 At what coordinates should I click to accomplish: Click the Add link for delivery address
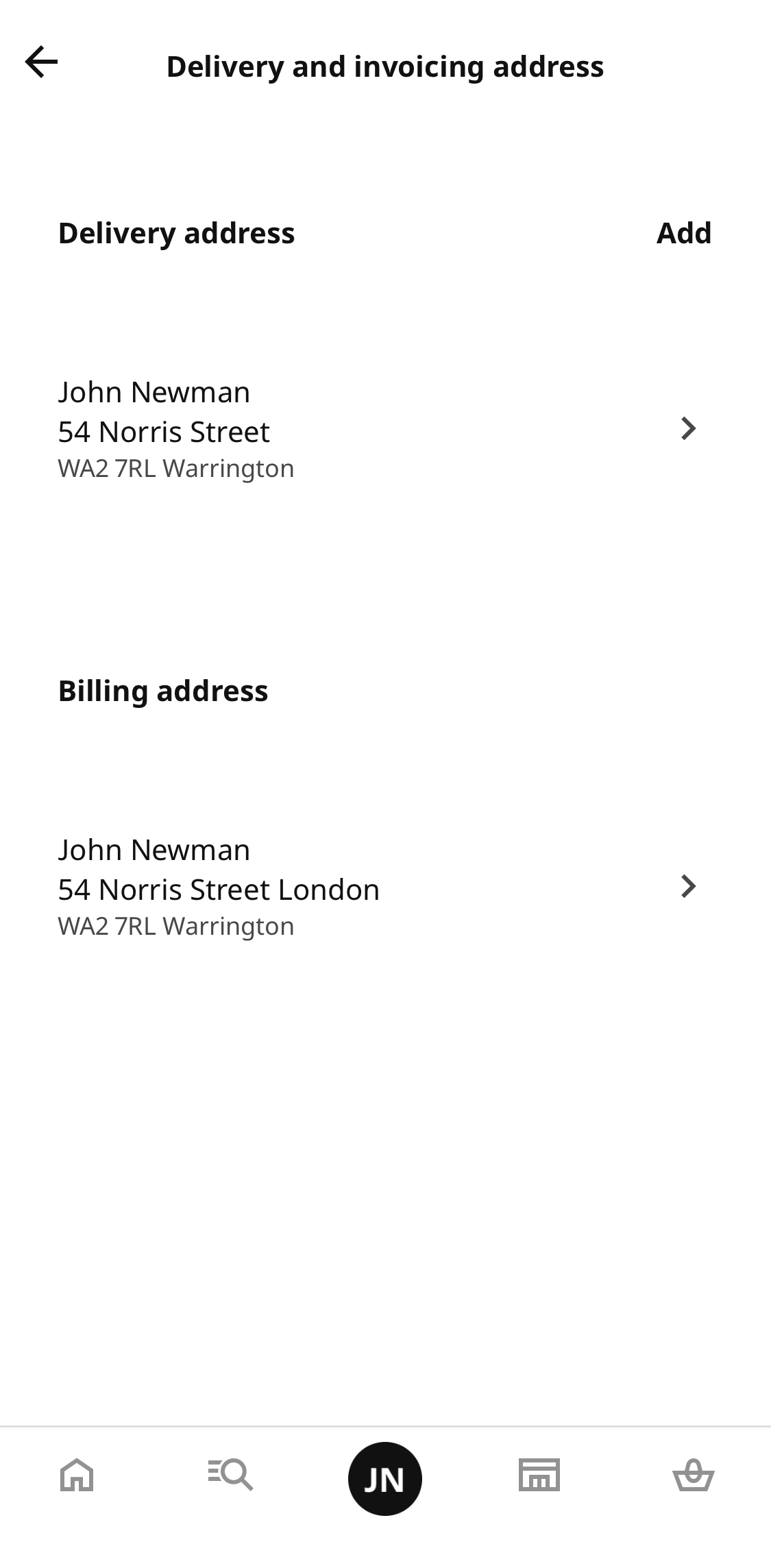click(683, 232)
